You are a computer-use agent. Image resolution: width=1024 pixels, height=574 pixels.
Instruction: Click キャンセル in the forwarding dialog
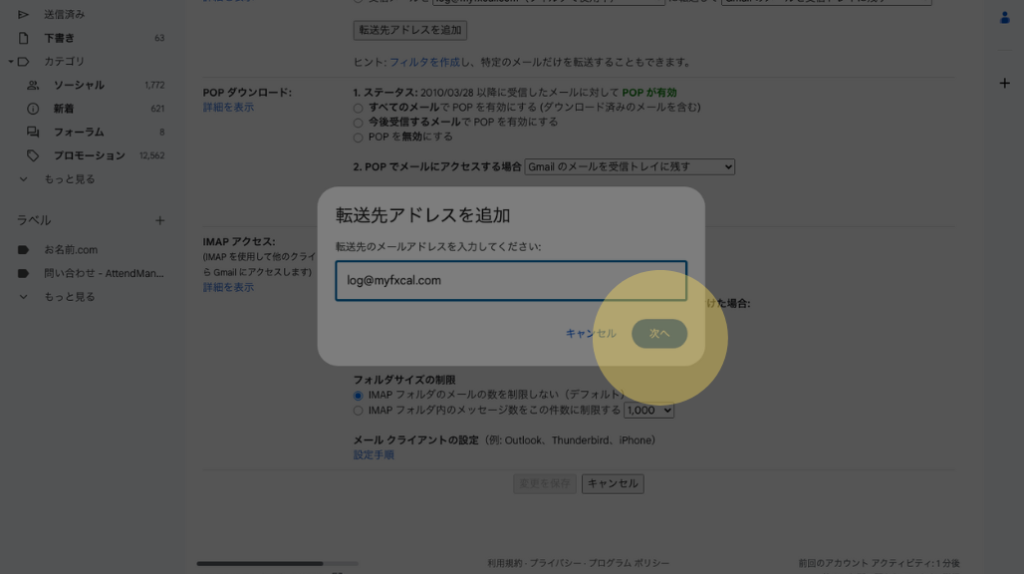pos(590,334)
